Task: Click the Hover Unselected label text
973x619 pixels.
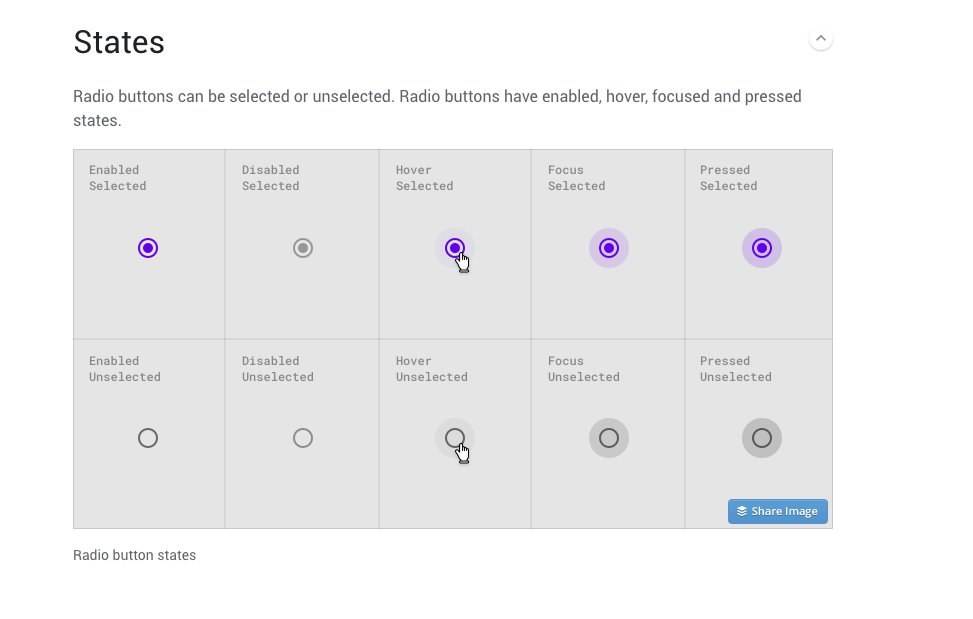Action: point(432,369)
